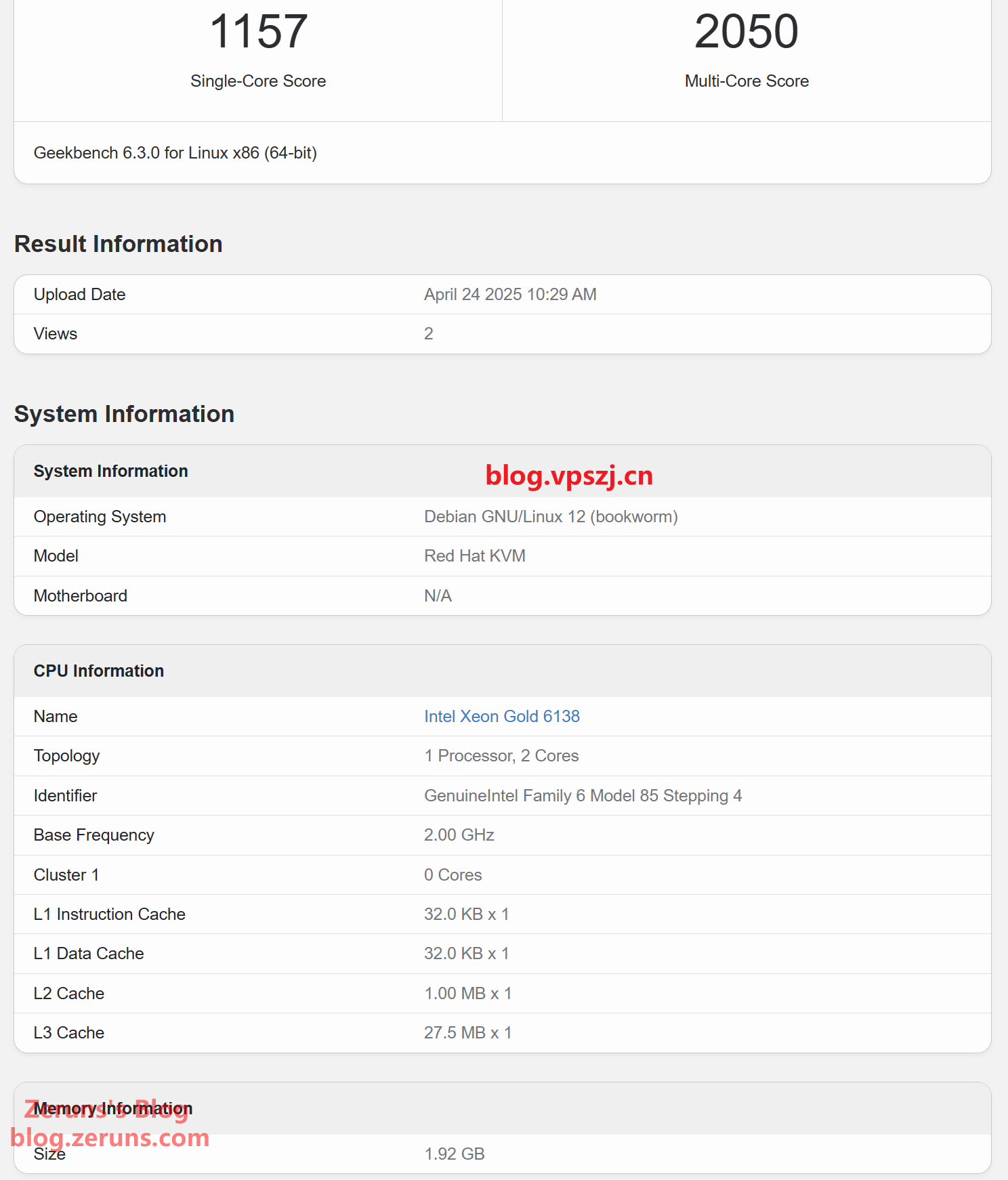Click the CPU Information table header
The height and width of the screenshot is (1180, 1008).
click(99, 671)
